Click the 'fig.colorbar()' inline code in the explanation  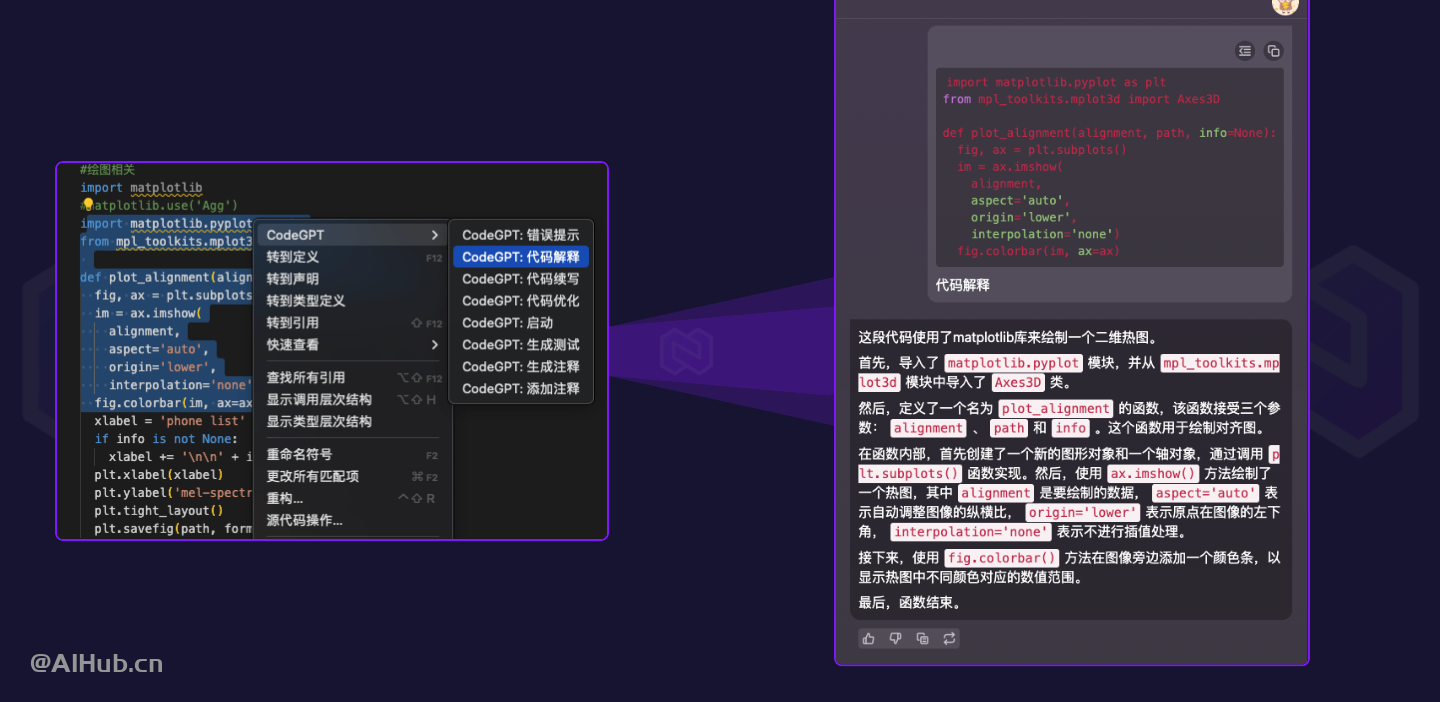click(x=1001, y=558)
